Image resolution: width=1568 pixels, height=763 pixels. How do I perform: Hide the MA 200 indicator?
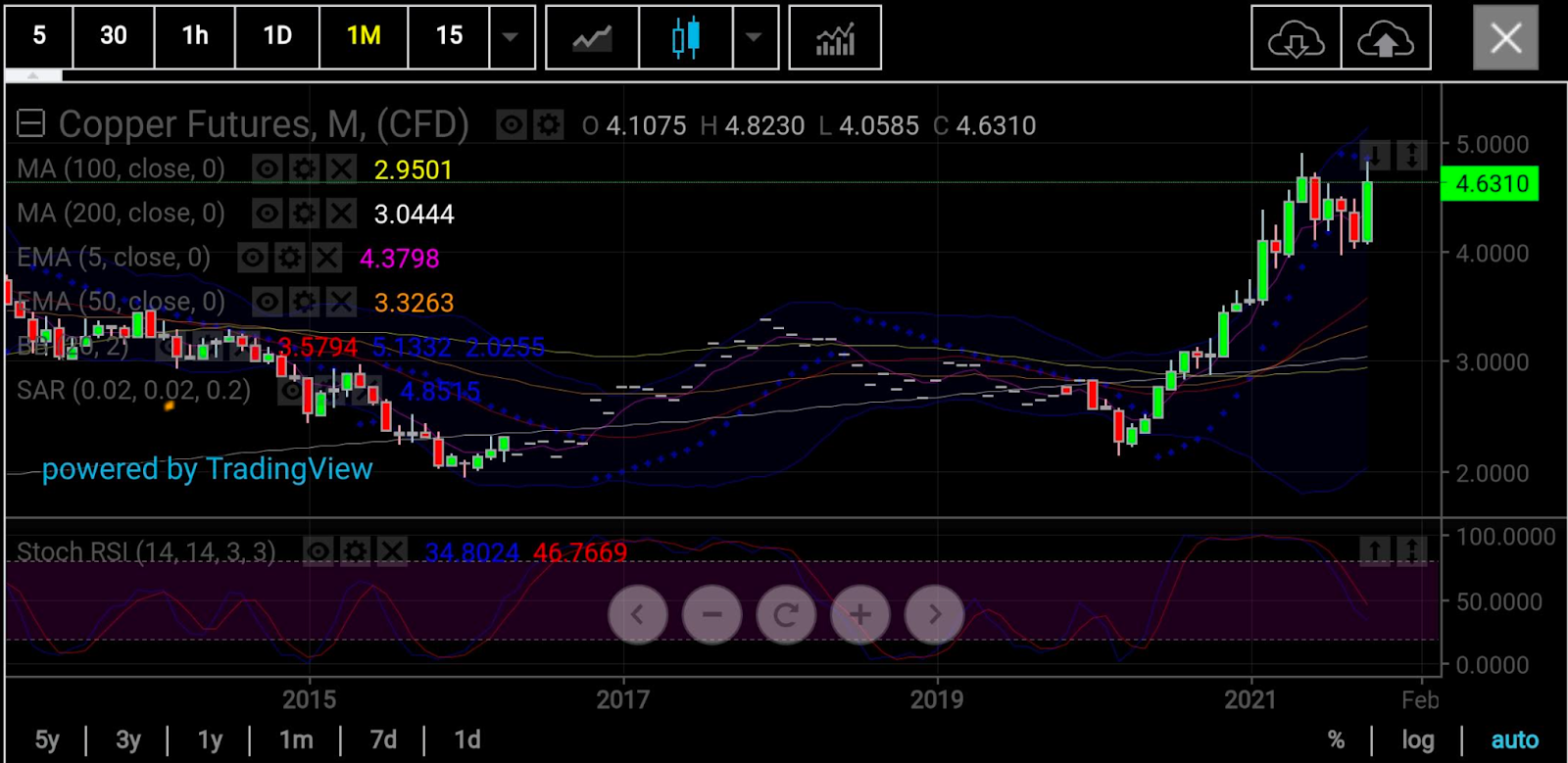(x=268, y=214)
